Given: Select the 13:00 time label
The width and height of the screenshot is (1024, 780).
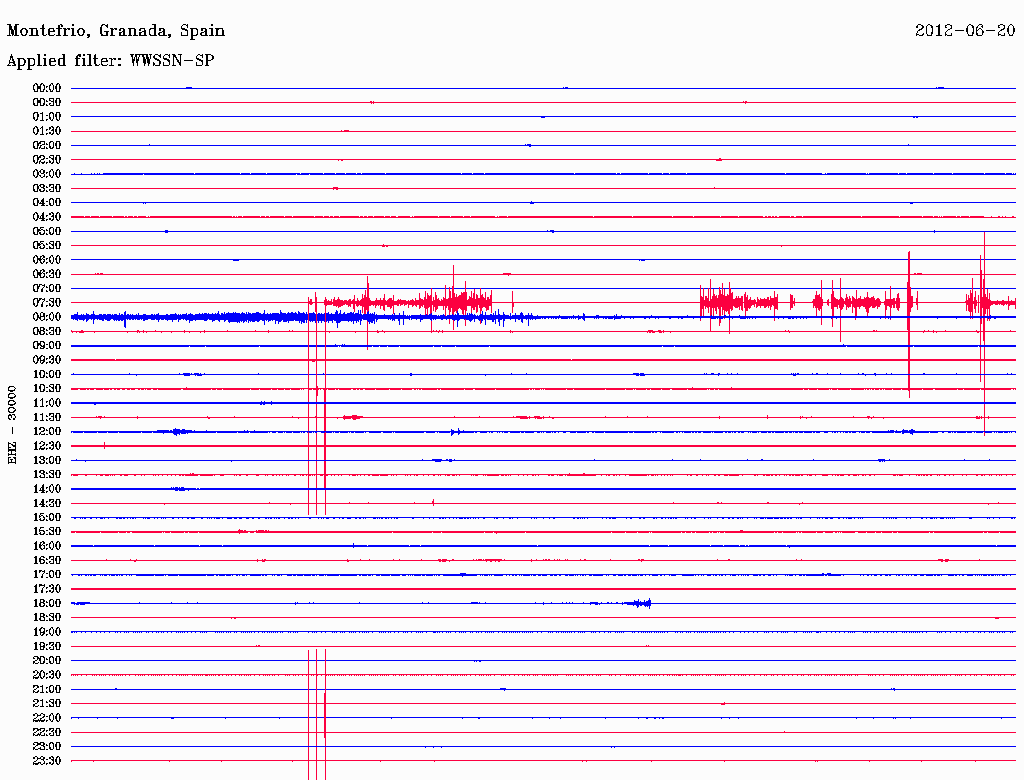Looking at the screenshot, I should tap(47, 460).
